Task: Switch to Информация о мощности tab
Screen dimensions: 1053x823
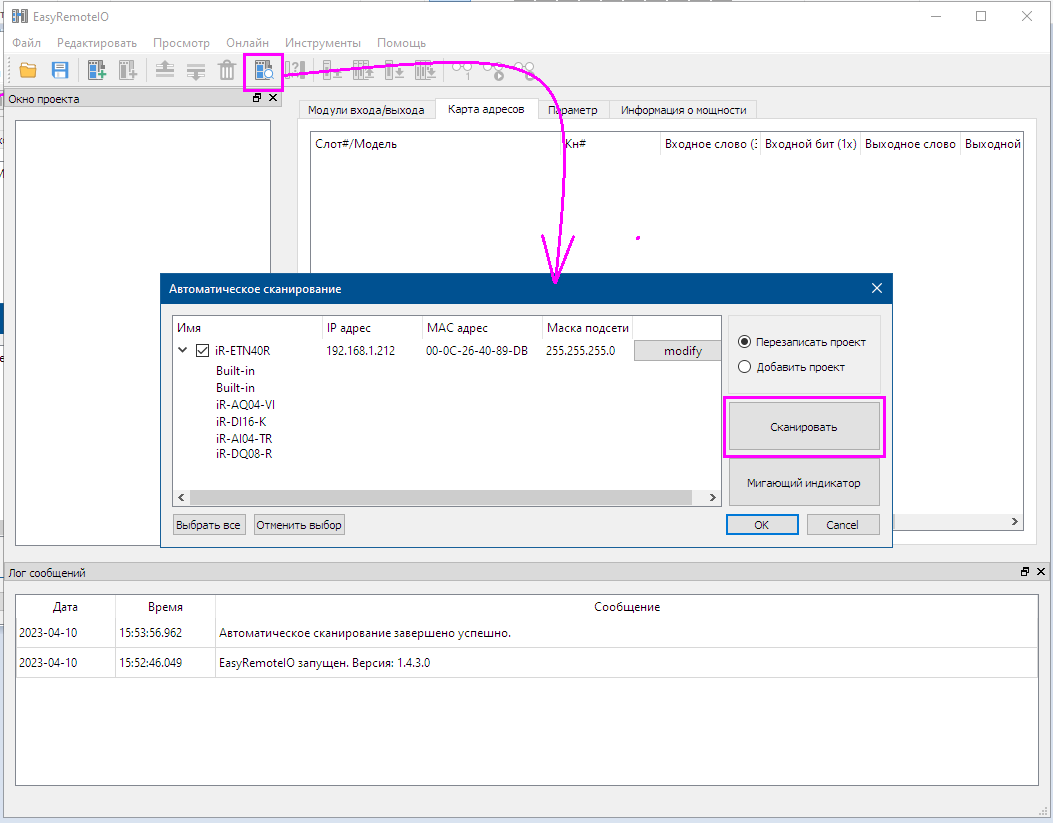Action: 684,110
